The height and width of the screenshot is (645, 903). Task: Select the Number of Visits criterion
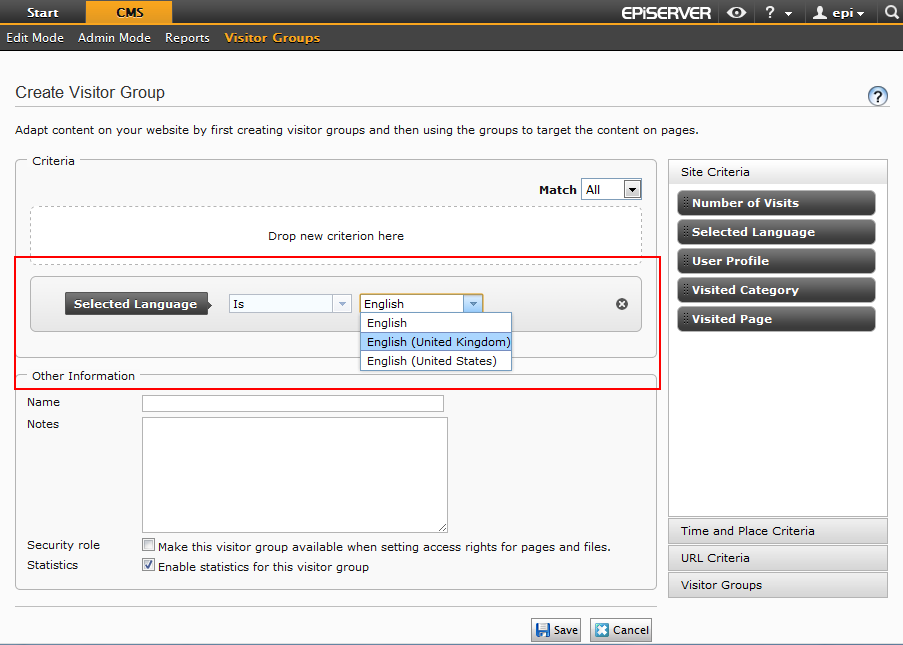pyautogui.click(x=776, y=203)
